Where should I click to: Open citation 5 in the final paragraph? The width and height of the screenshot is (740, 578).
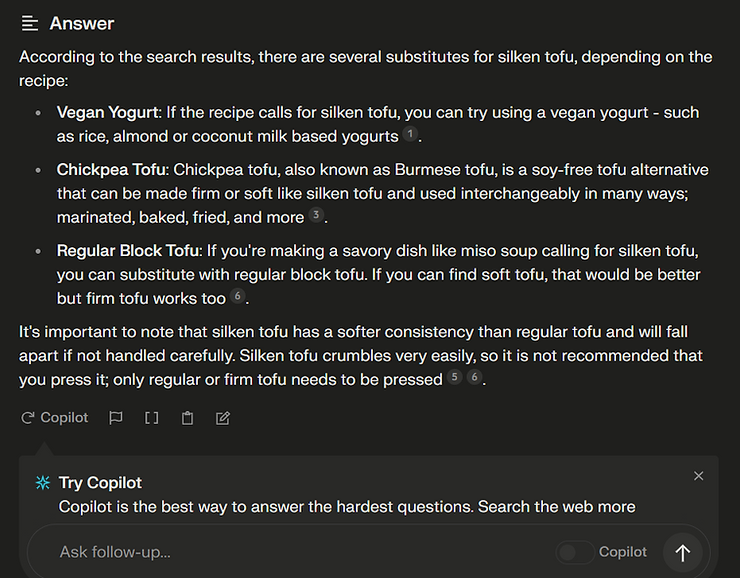[455, 378]
